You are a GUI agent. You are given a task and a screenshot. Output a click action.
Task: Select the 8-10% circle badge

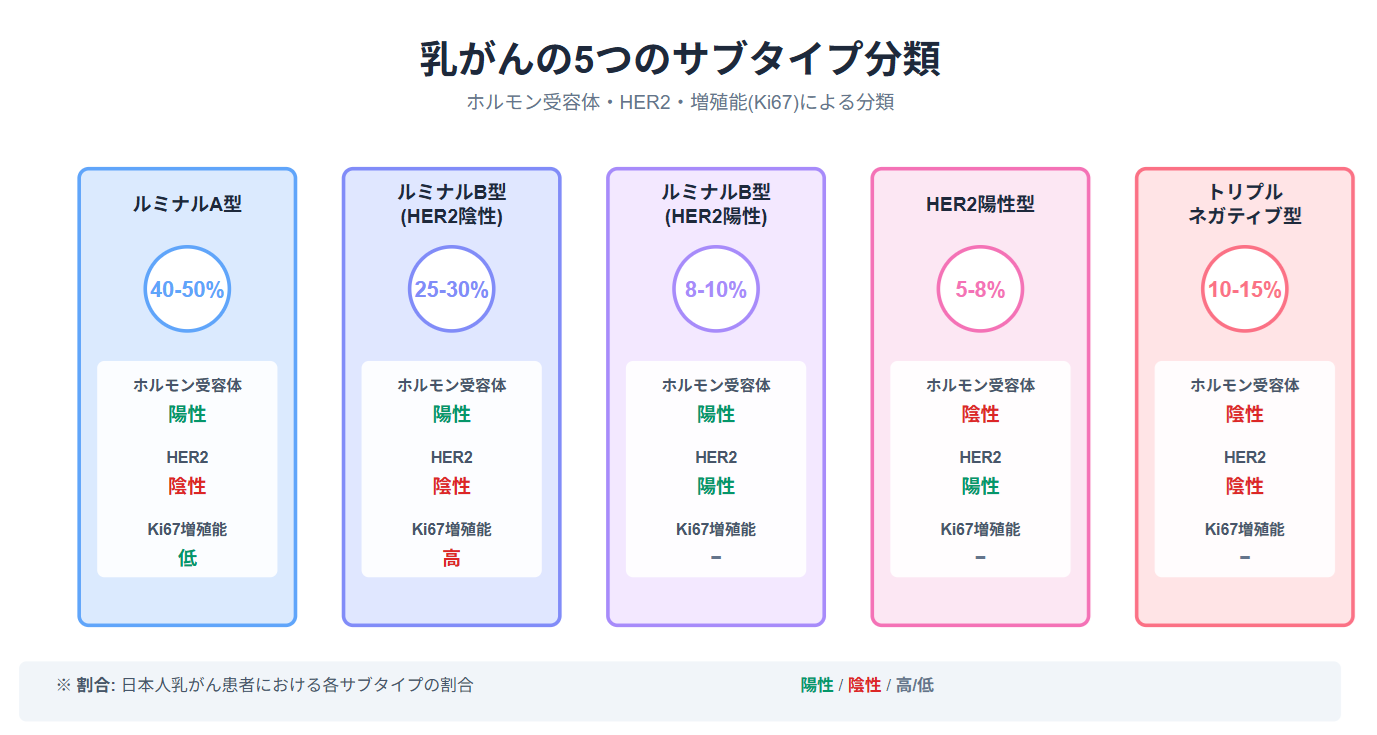point(716,289)
